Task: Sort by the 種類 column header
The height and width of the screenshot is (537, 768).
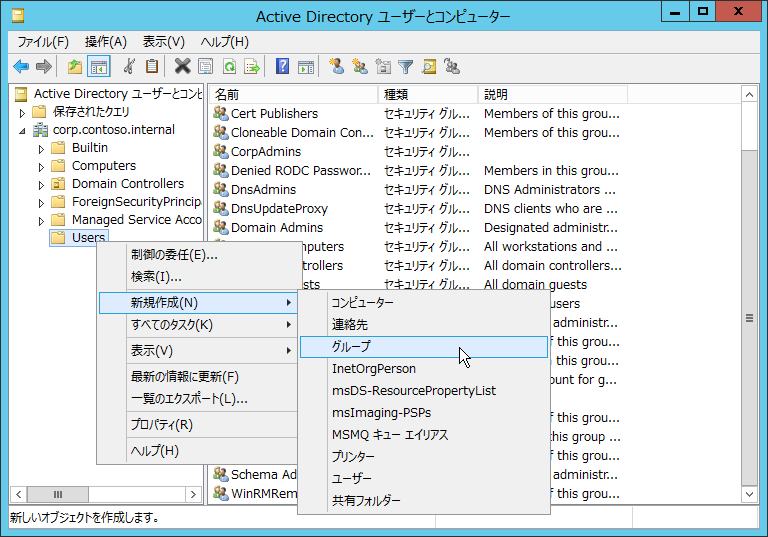Action: tap(428, 95)
